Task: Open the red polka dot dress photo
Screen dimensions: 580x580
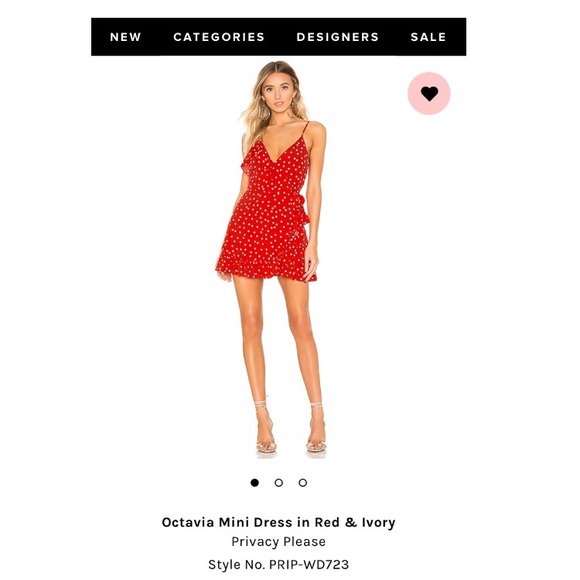Action: click(272, 259)
